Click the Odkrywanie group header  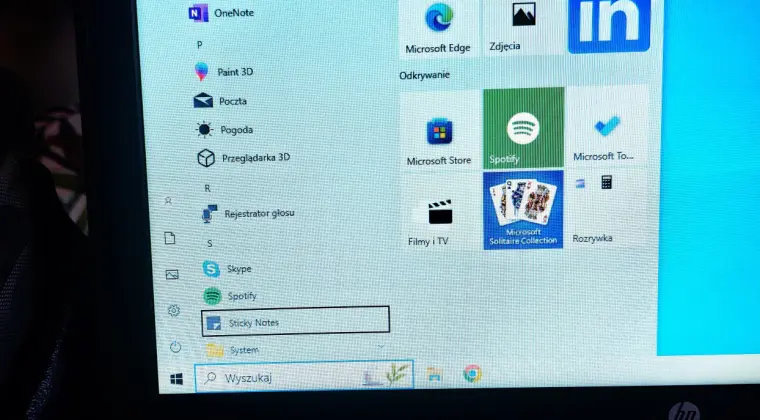point(425,75)
